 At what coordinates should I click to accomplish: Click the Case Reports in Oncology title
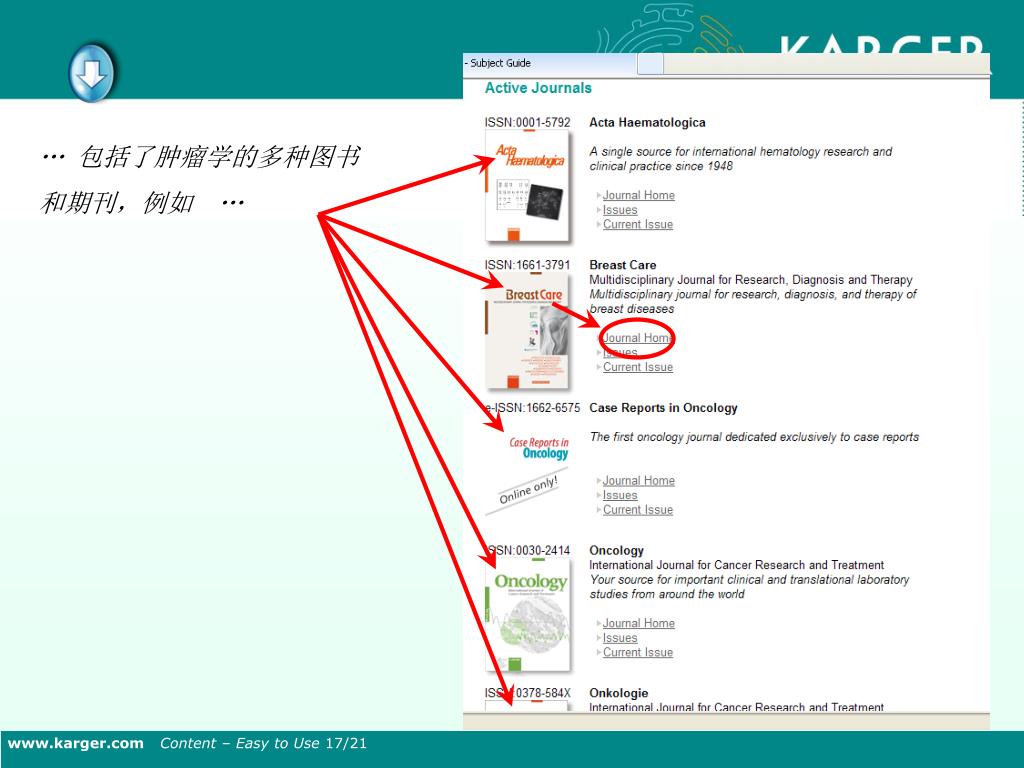click(x=663, y=408)
